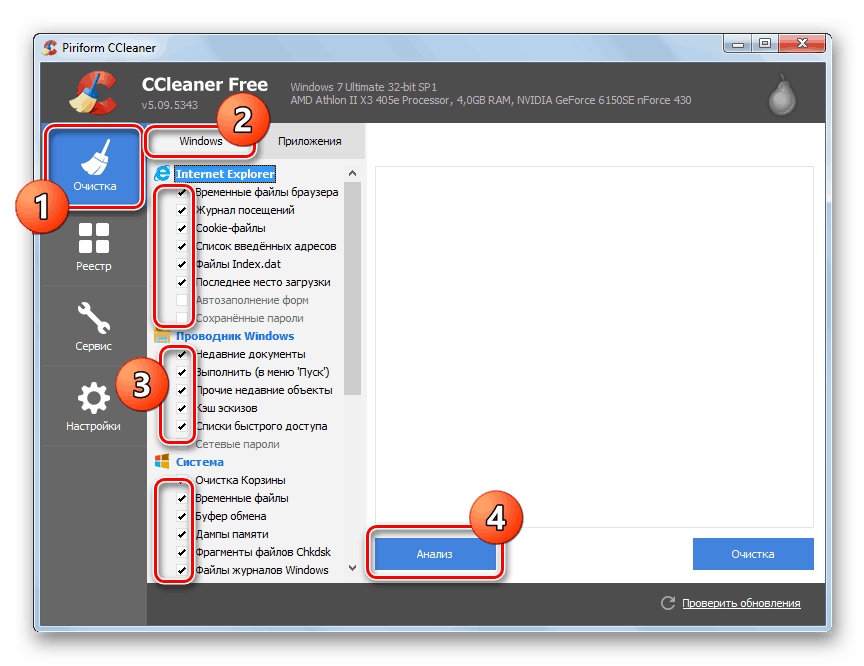Open the Сервис wrench tools section
This screenshot has height=666, width=864.
[94, 326]
